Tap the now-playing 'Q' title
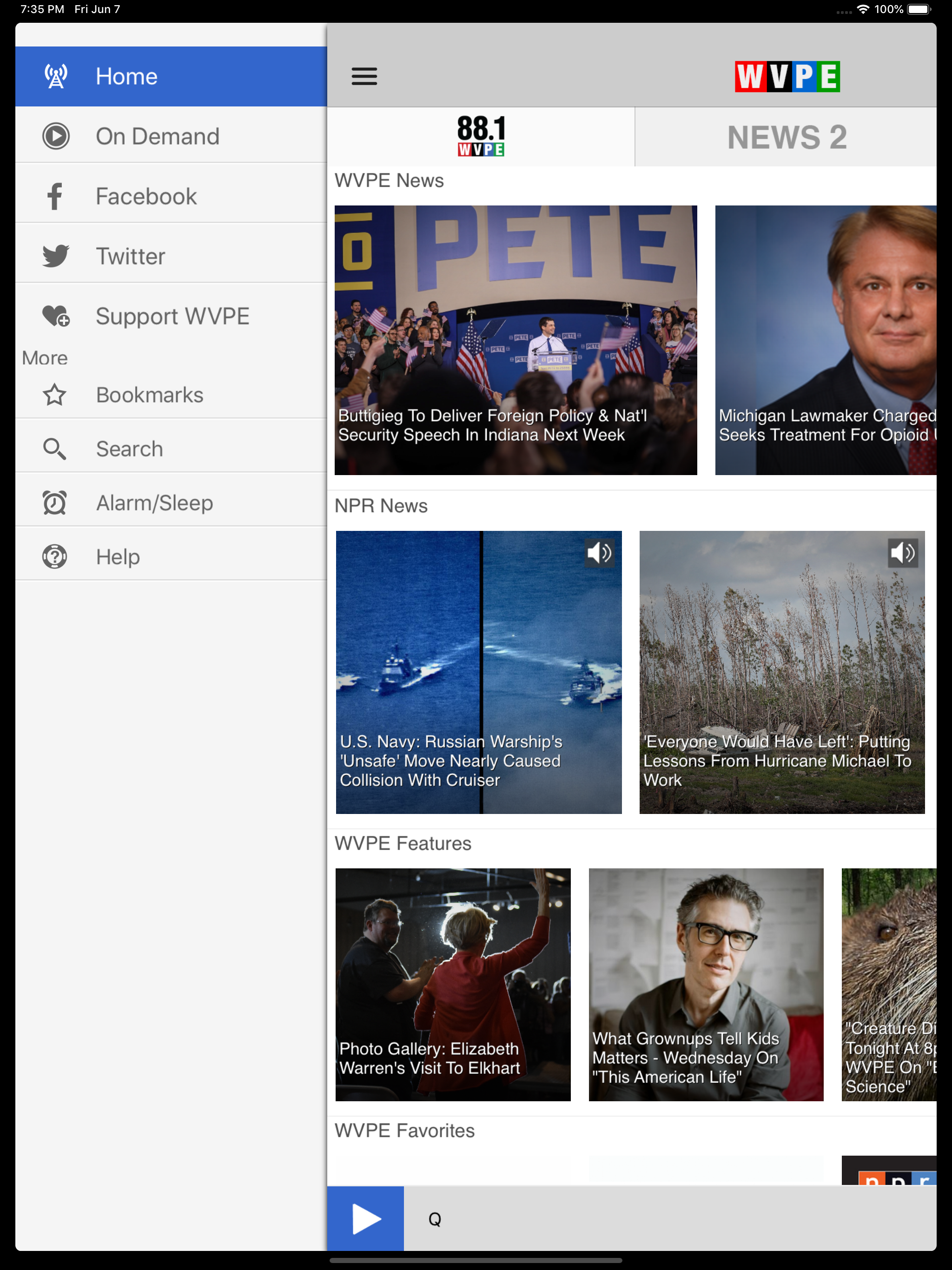This screenshot has width=952, height=1270. [435, 1218]
